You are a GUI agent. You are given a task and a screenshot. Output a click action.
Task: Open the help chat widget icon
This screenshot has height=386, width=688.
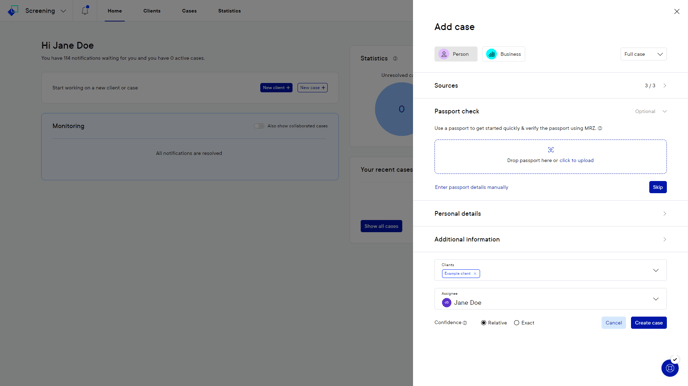click(670, 368)
